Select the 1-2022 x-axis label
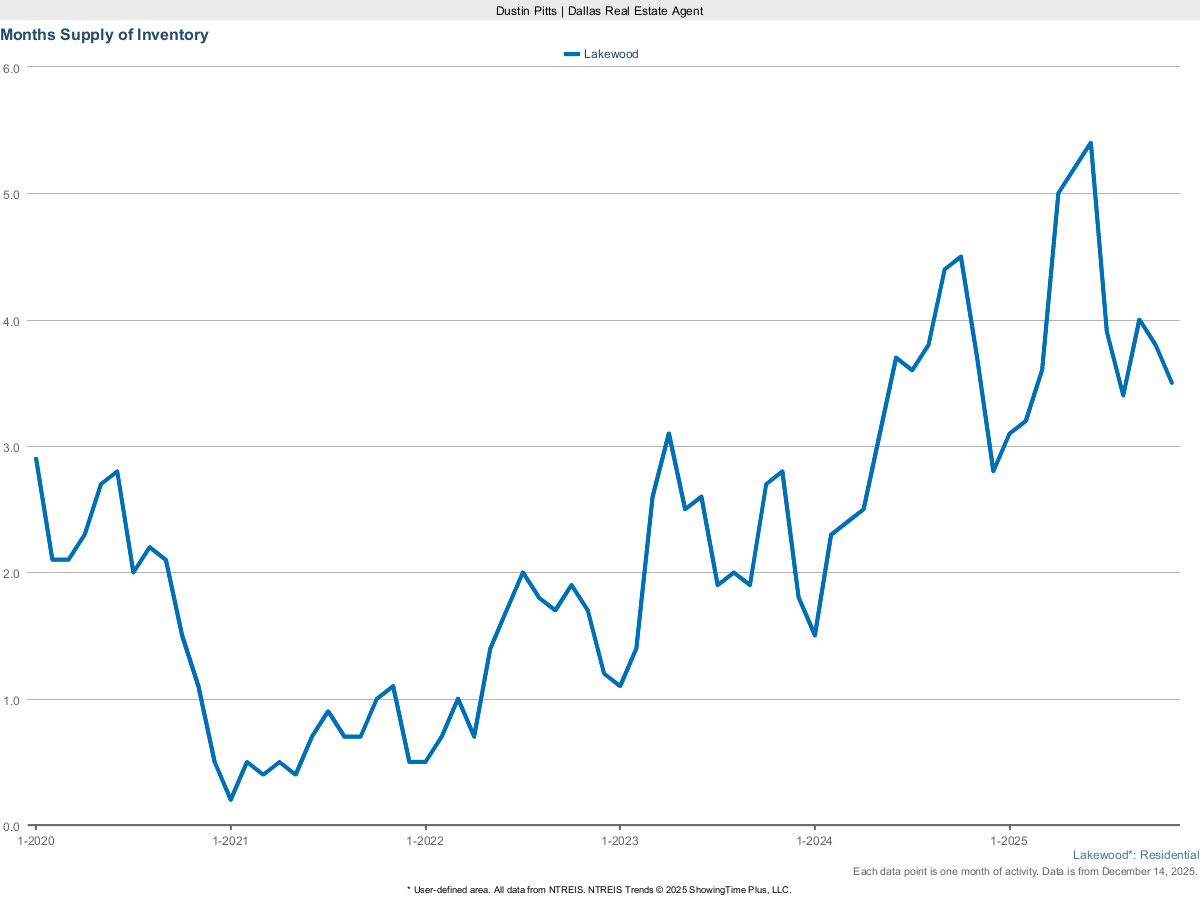This screenshot has height=900, width=1200. pos(425,841)
